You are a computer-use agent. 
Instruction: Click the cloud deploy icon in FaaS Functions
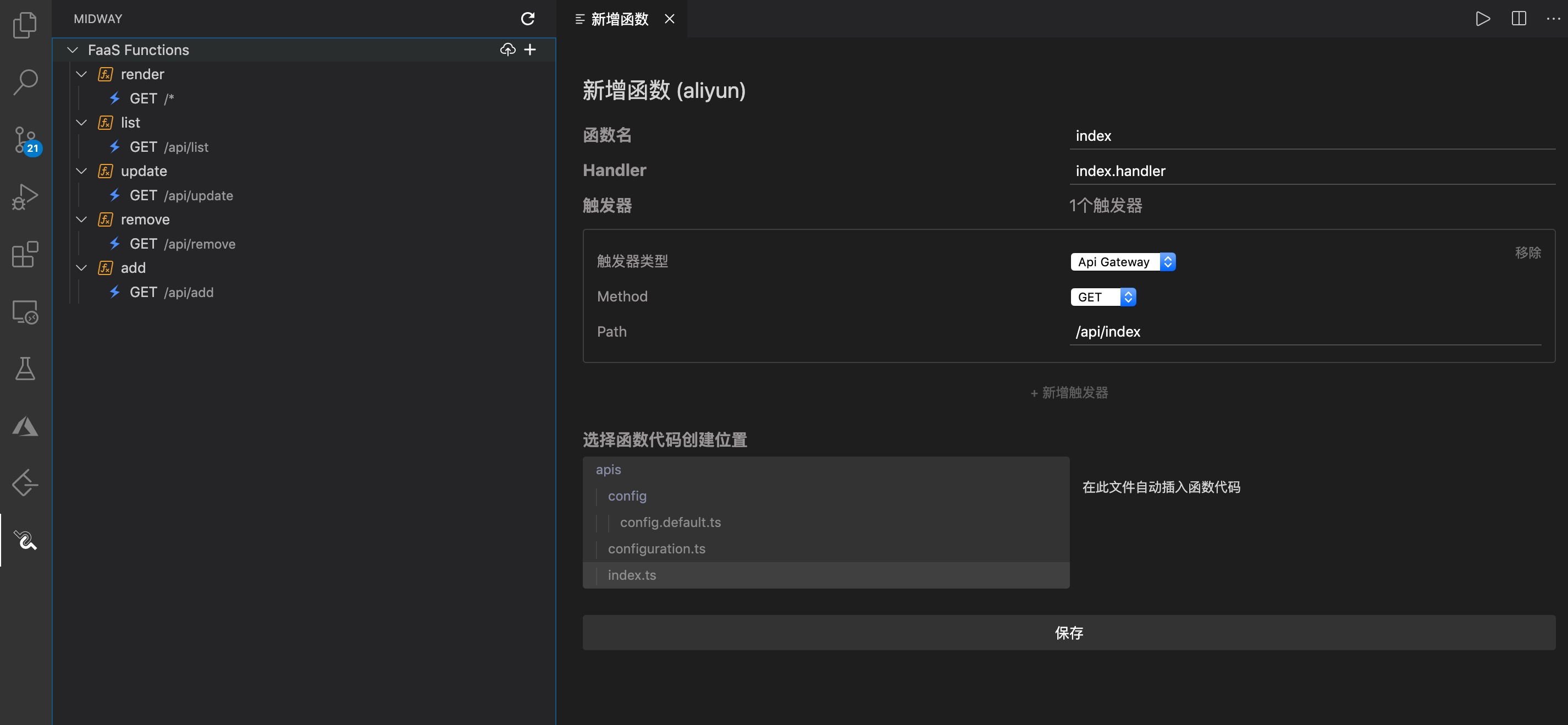point(507,50)
